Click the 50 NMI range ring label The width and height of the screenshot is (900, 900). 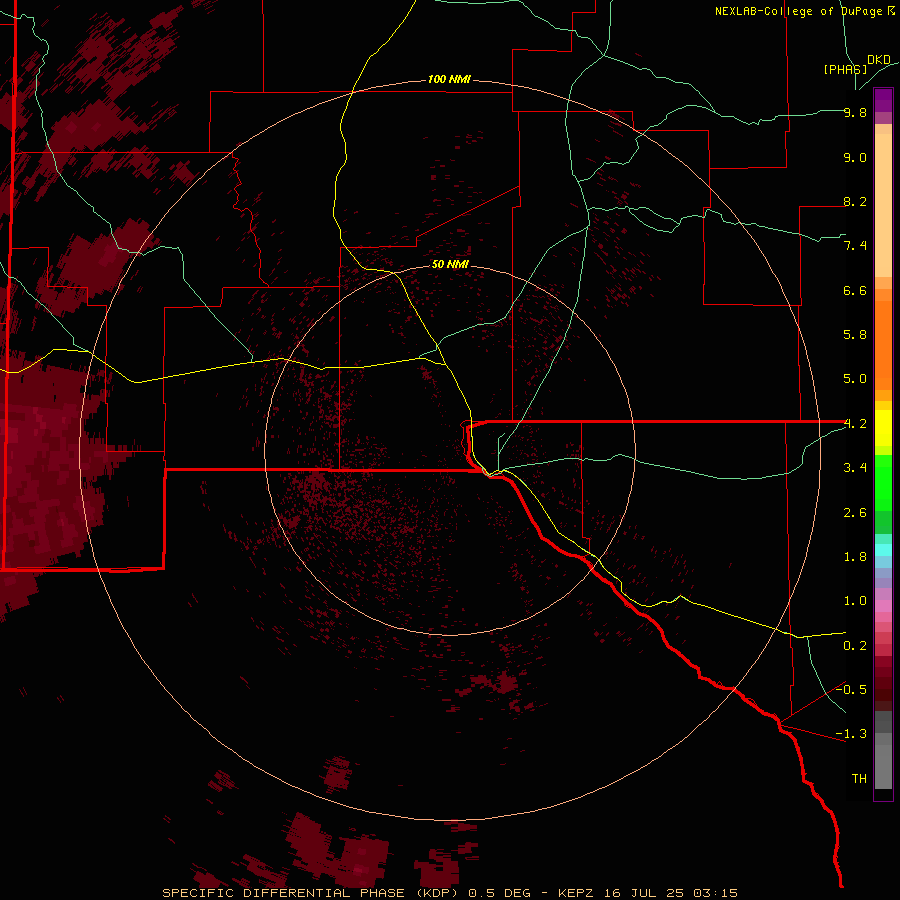[x=450, y=264]
